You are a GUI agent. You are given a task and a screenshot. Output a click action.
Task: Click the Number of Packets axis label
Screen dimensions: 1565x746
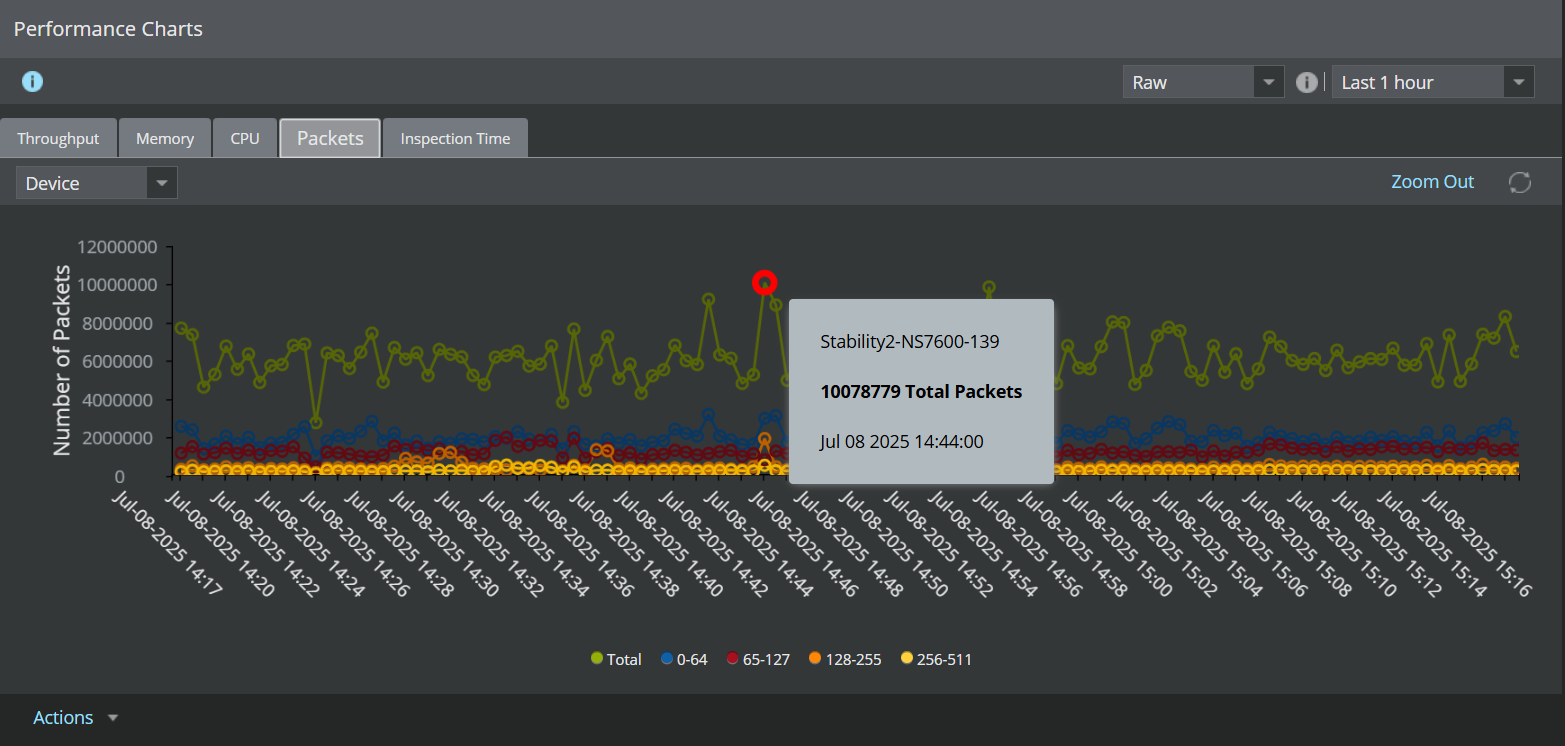point(62,360)
